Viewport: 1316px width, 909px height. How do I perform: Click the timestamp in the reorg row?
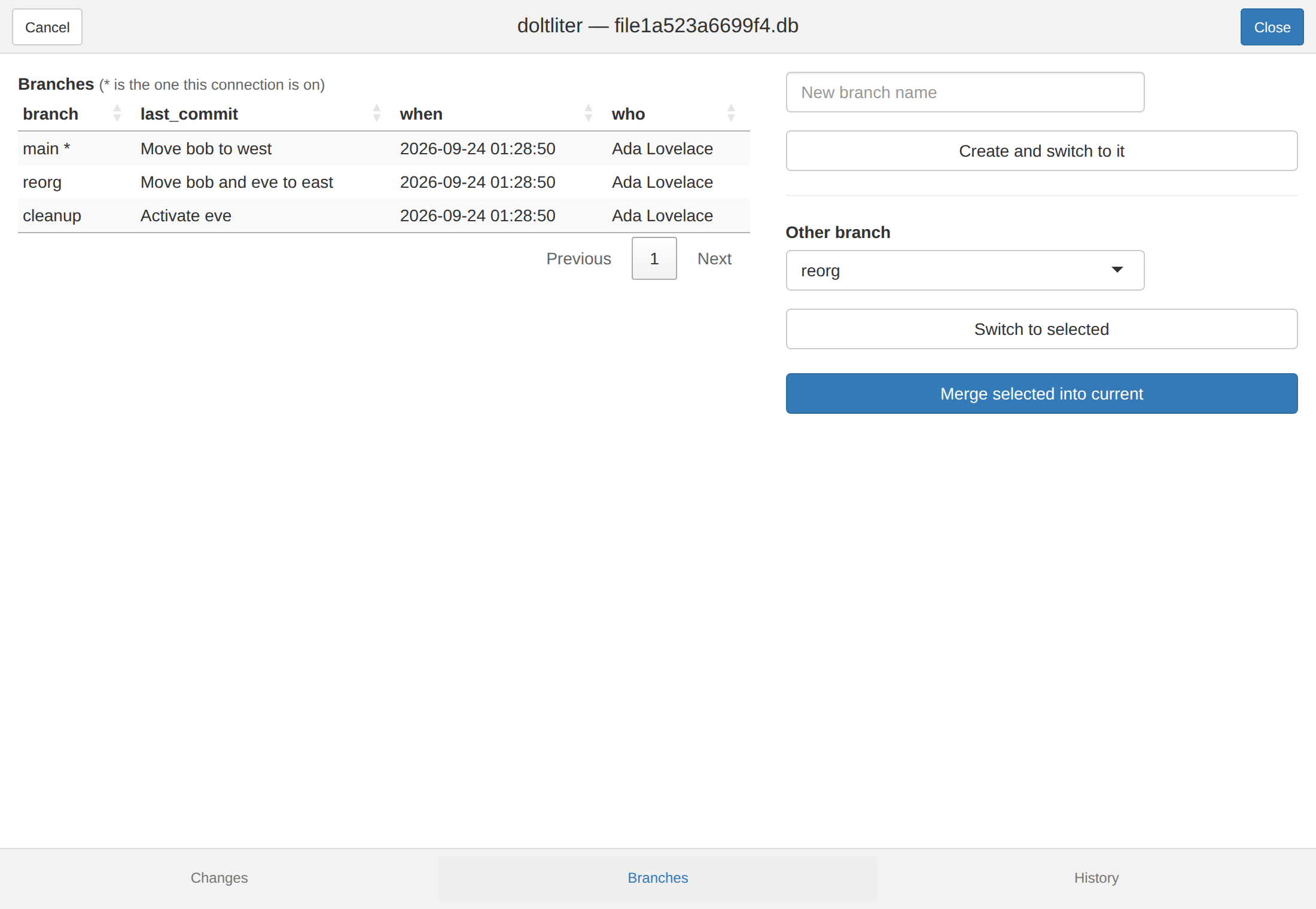click(478, 182)
